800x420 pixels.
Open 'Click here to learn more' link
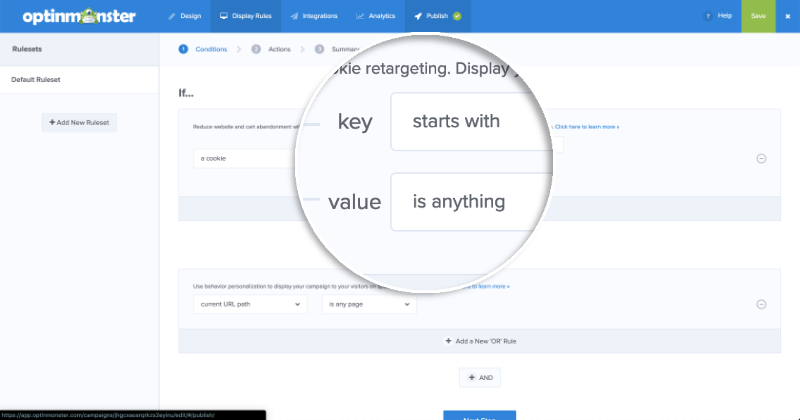coord(587,127)
